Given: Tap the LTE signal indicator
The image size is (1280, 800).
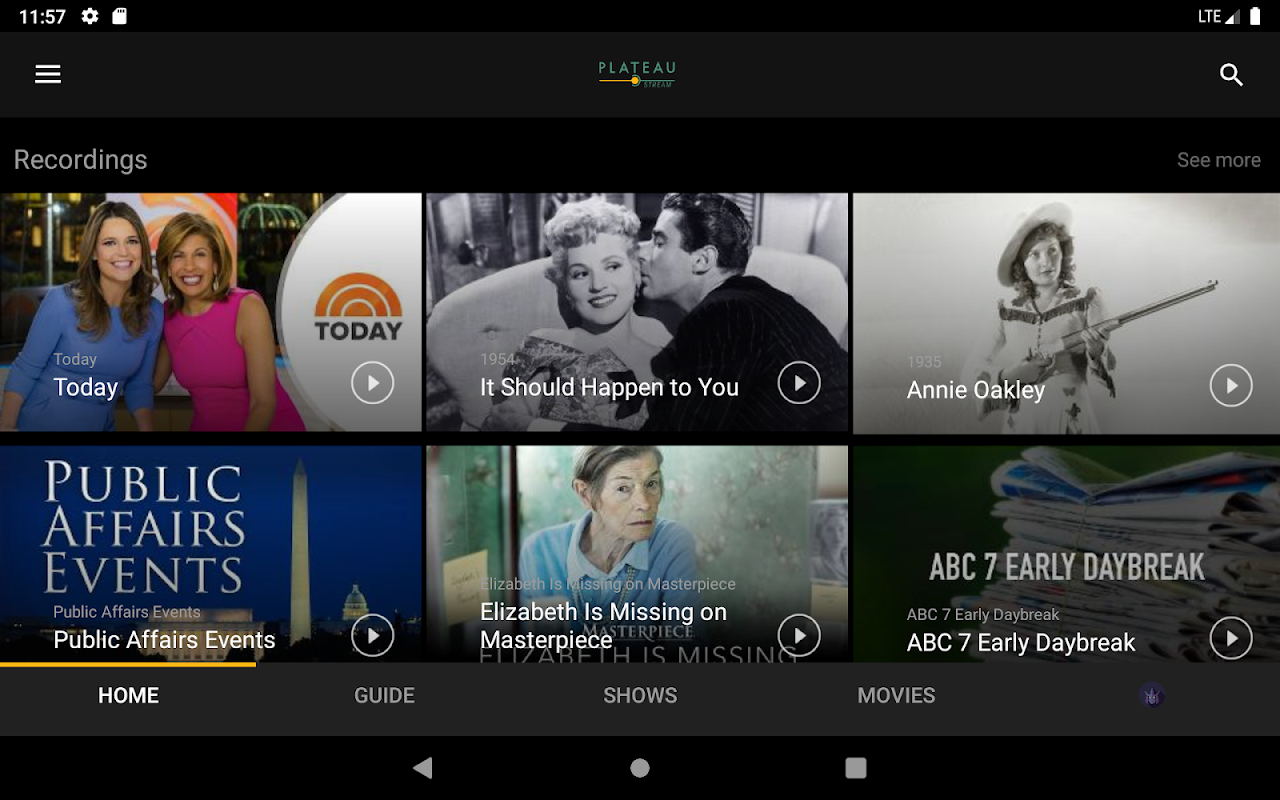Looking at the screenshot, I should click(1218, 16).
